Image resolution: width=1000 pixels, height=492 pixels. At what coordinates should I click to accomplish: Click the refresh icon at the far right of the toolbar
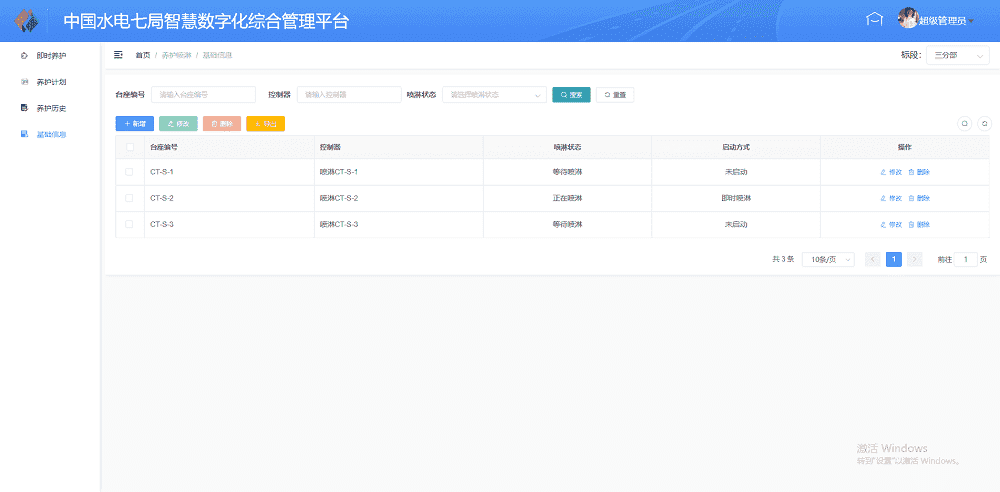click(x=983, y=124)
